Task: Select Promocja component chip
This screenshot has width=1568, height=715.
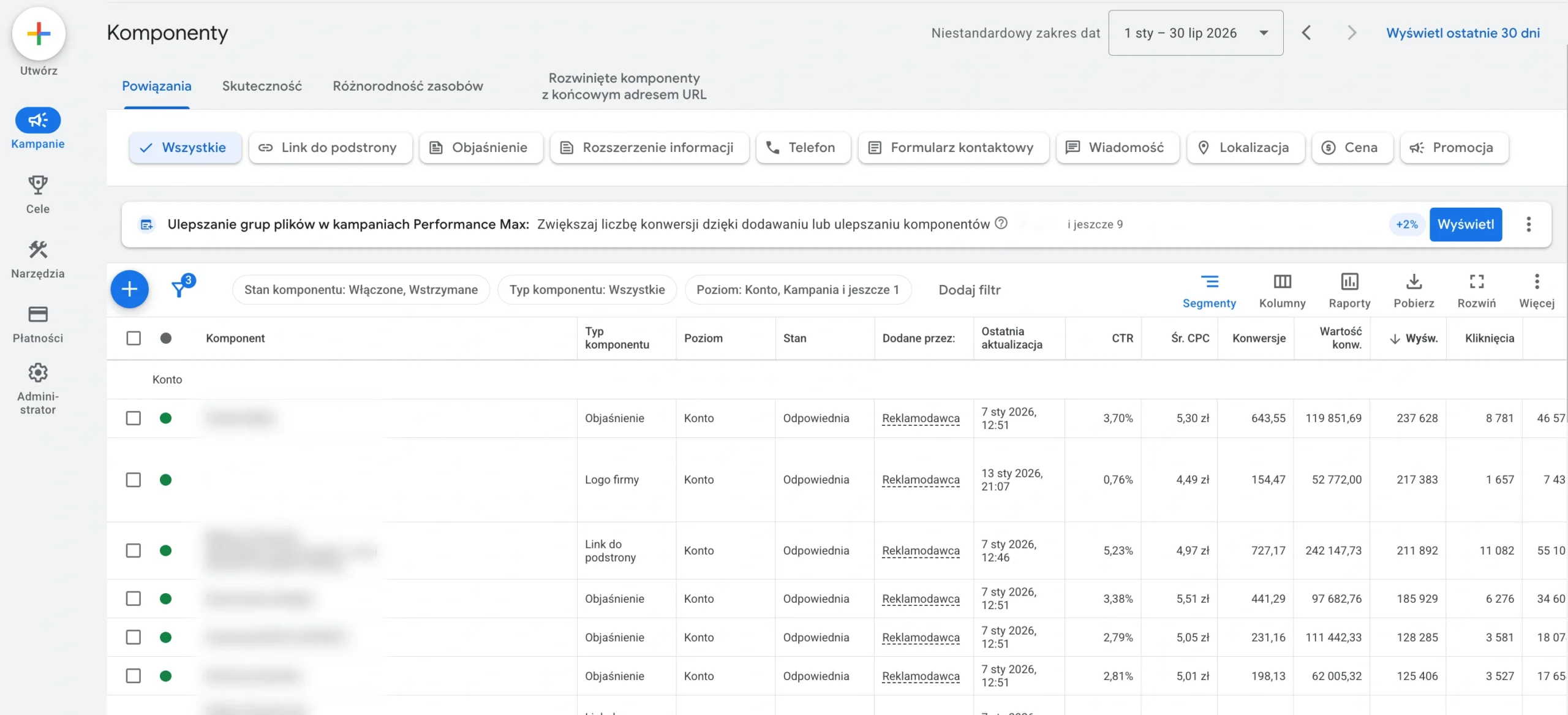Action: (1454, 148)
